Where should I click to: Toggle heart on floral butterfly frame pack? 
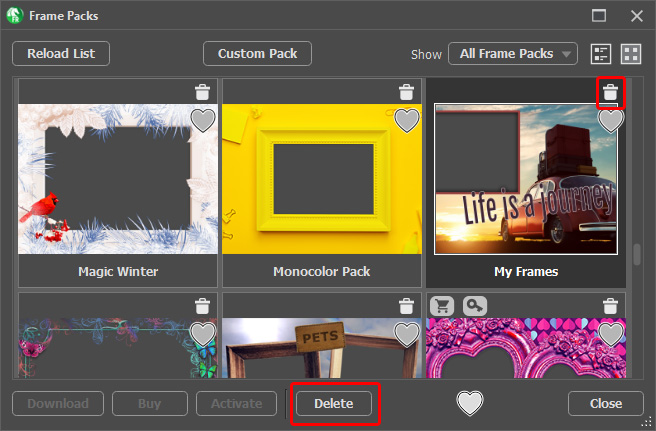coord(203,334)
